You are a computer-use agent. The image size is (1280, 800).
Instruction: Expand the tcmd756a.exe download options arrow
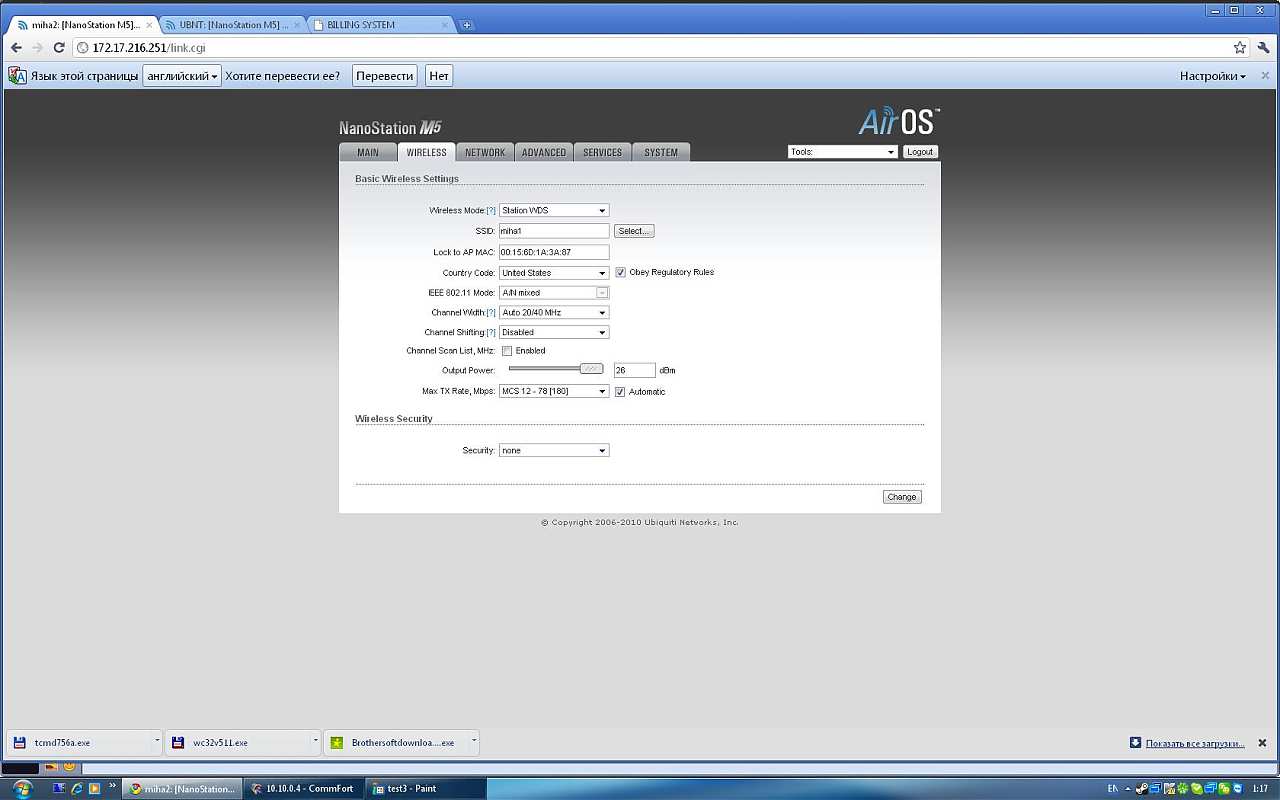point(157,743)
